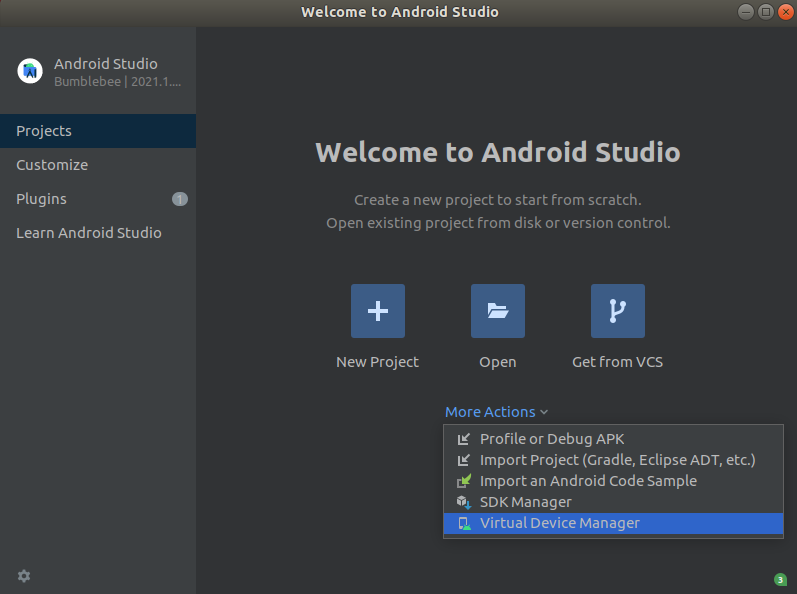Click the Bumblebee version text

[117, 82]
